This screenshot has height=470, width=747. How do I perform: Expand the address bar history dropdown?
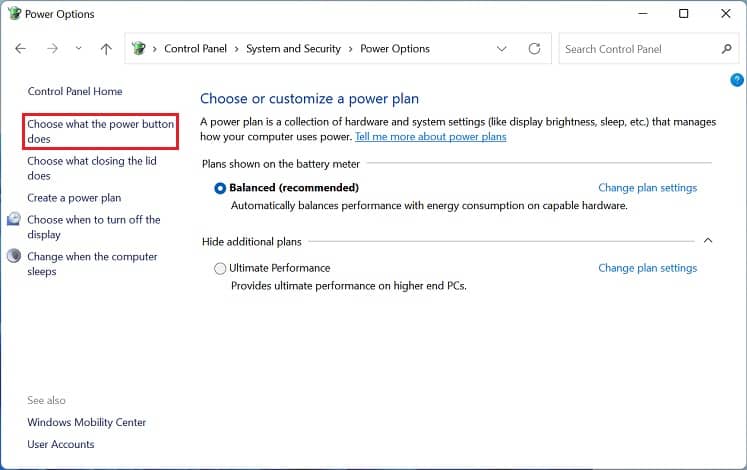tap(501, 49)
